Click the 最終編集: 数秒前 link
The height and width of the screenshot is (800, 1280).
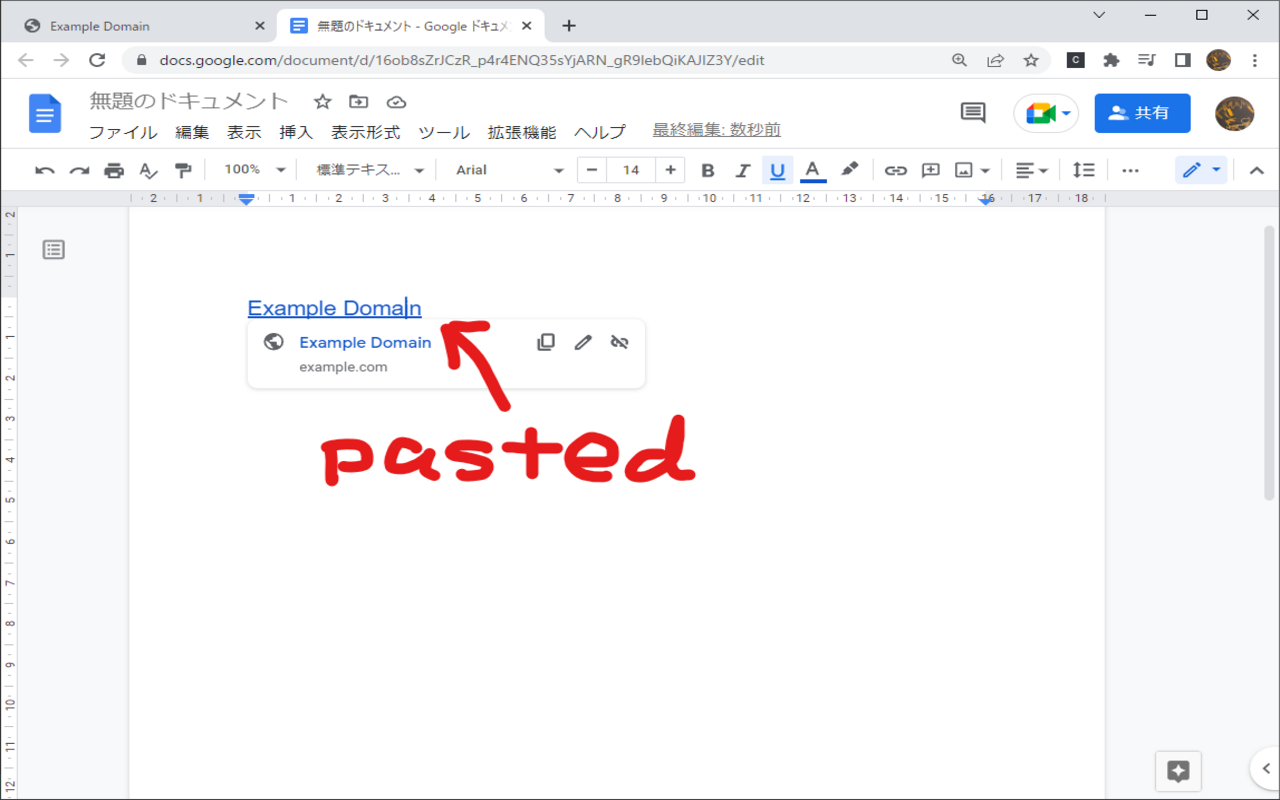(x=717, y=130)
